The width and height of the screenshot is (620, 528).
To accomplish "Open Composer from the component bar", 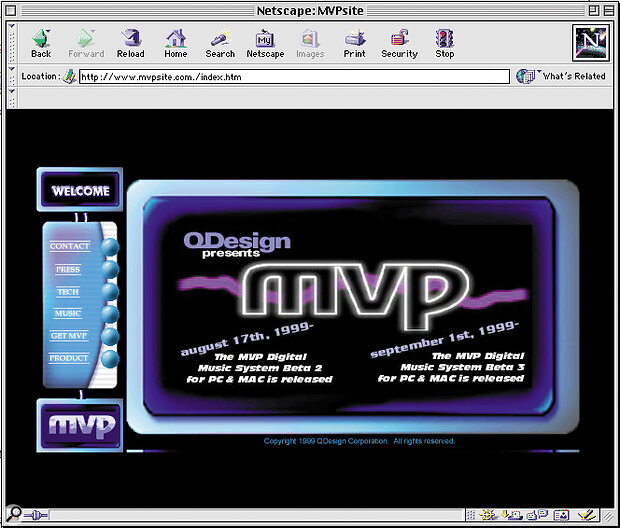I will click(586, 515).
